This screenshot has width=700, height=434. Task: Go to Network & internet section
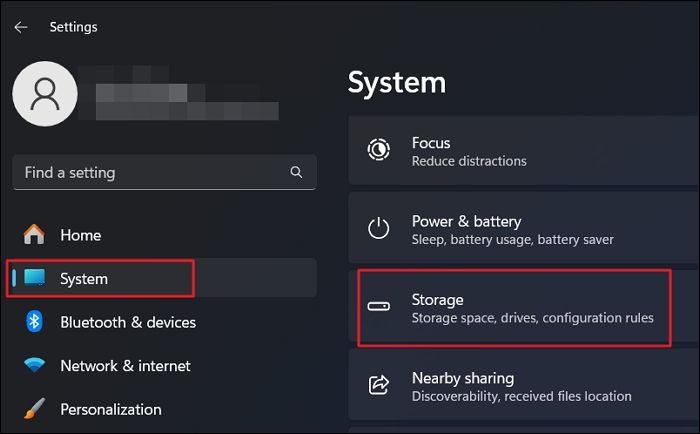click(125, 365)
